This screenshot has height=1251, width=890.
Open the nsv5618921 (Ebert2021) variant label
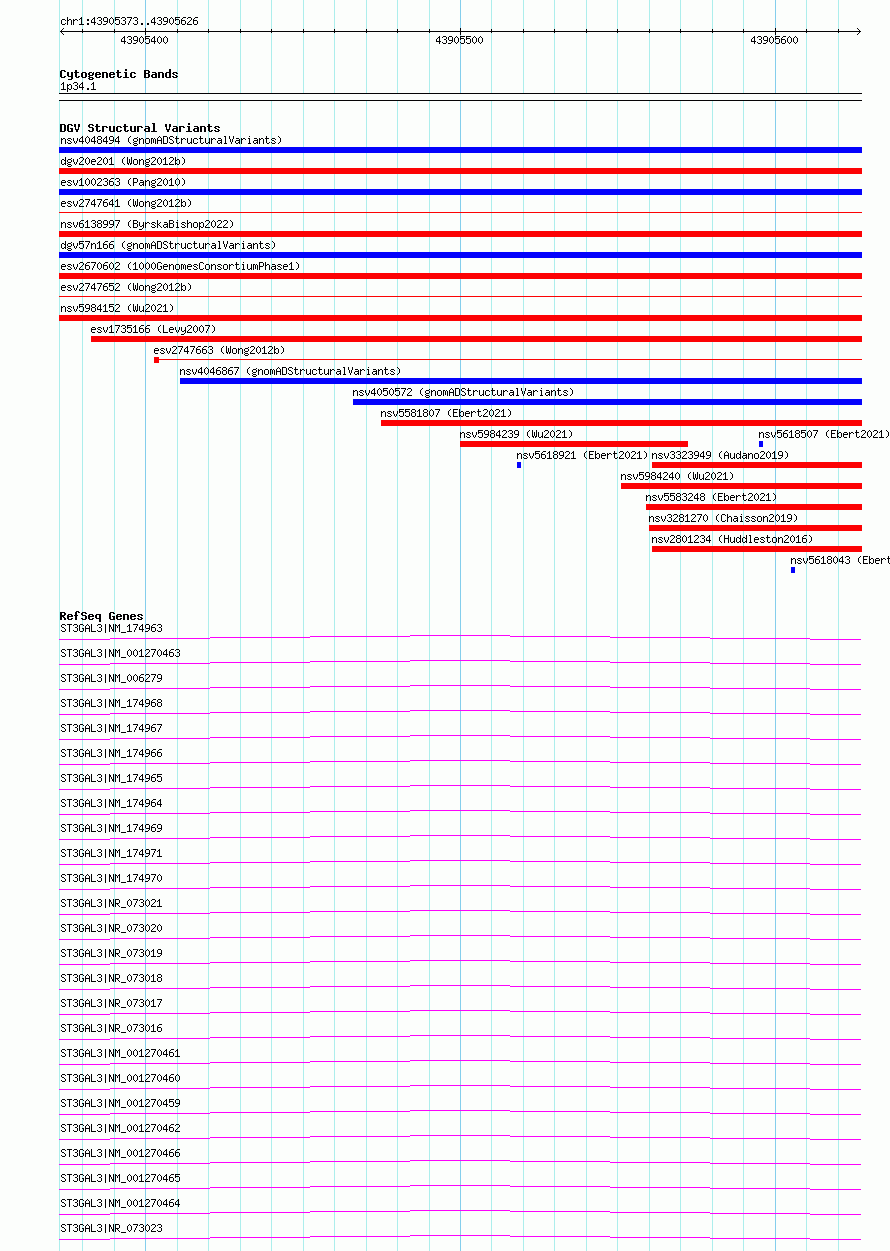point(582,455)
